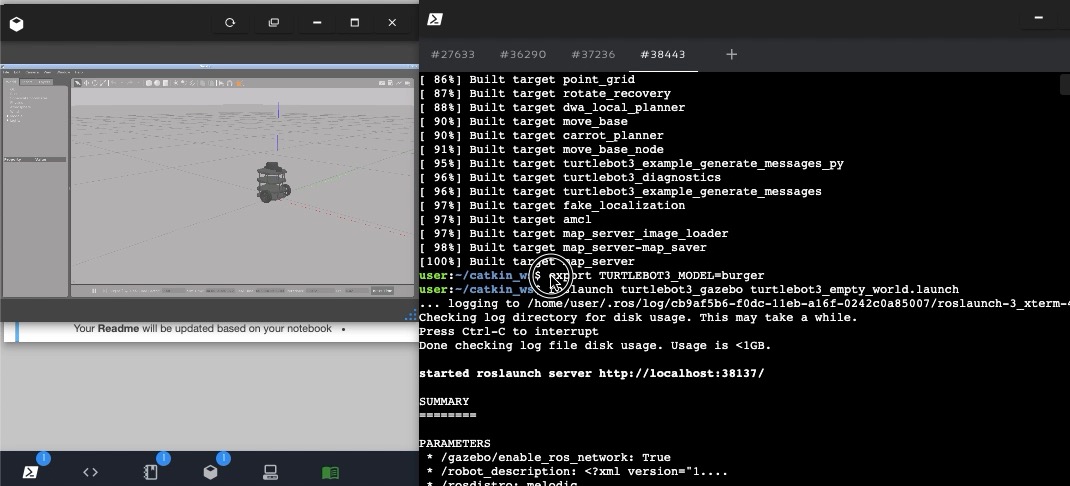Click the 'export TURTLEBOT3_MODEL=burger' command text
Screen dimensions: 1070x486
(x=656, y=276)
